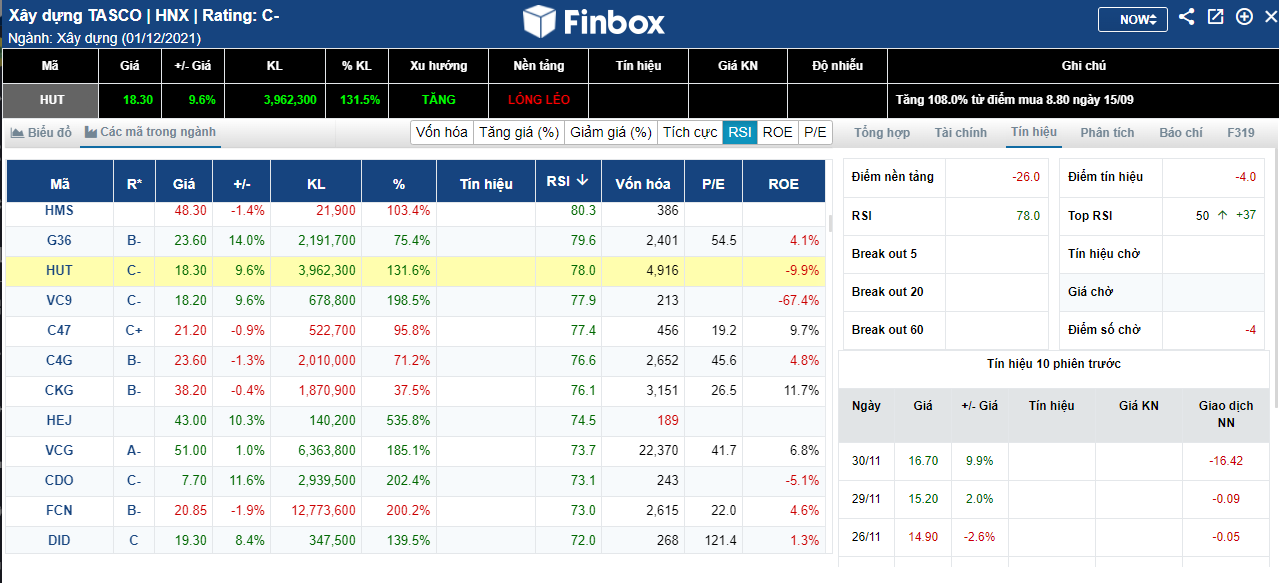Sort table by P/E column header
1279x583 pixels.
click(713, 184)
